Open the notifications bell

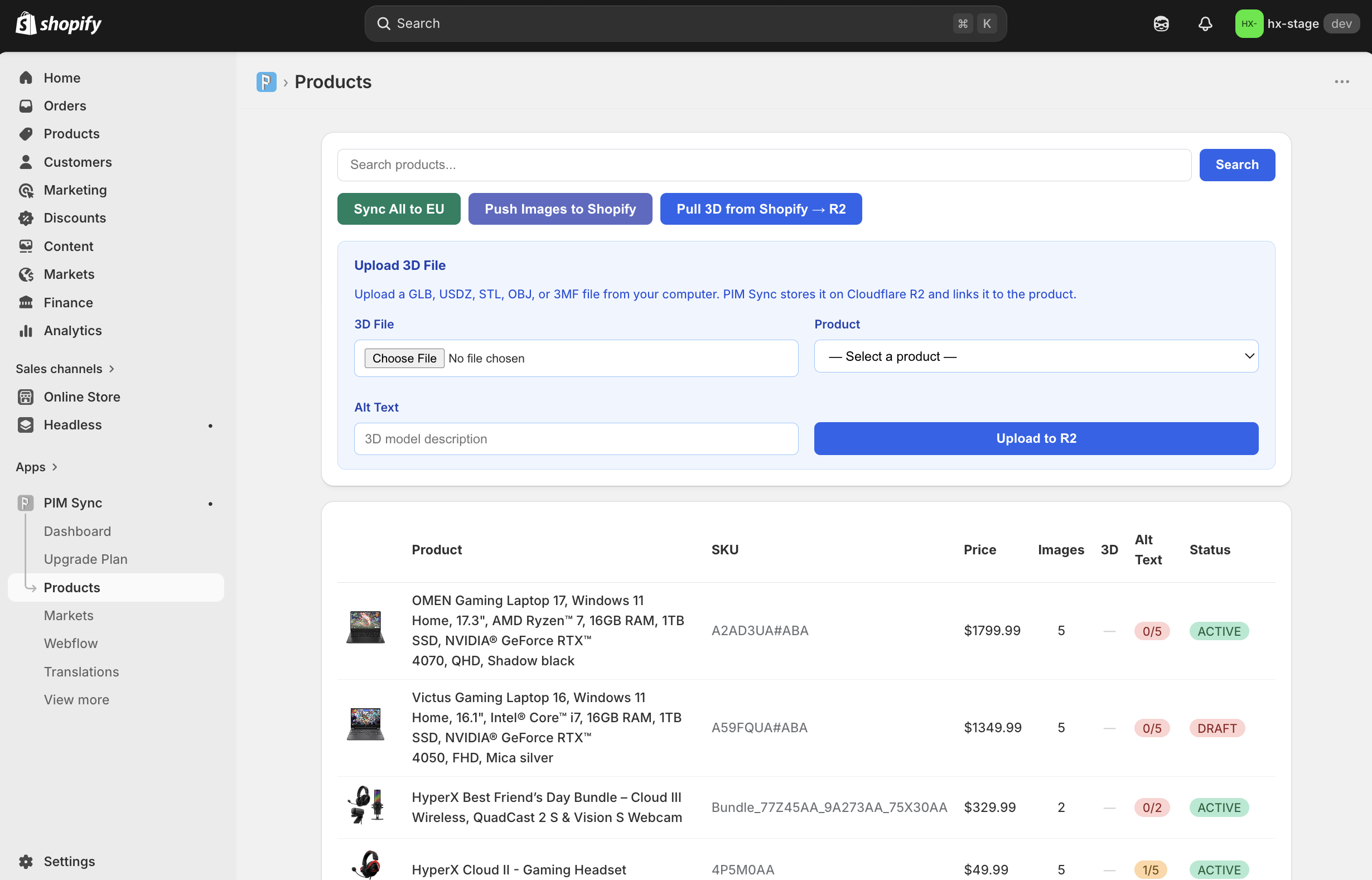click(x=1205, y=23)
